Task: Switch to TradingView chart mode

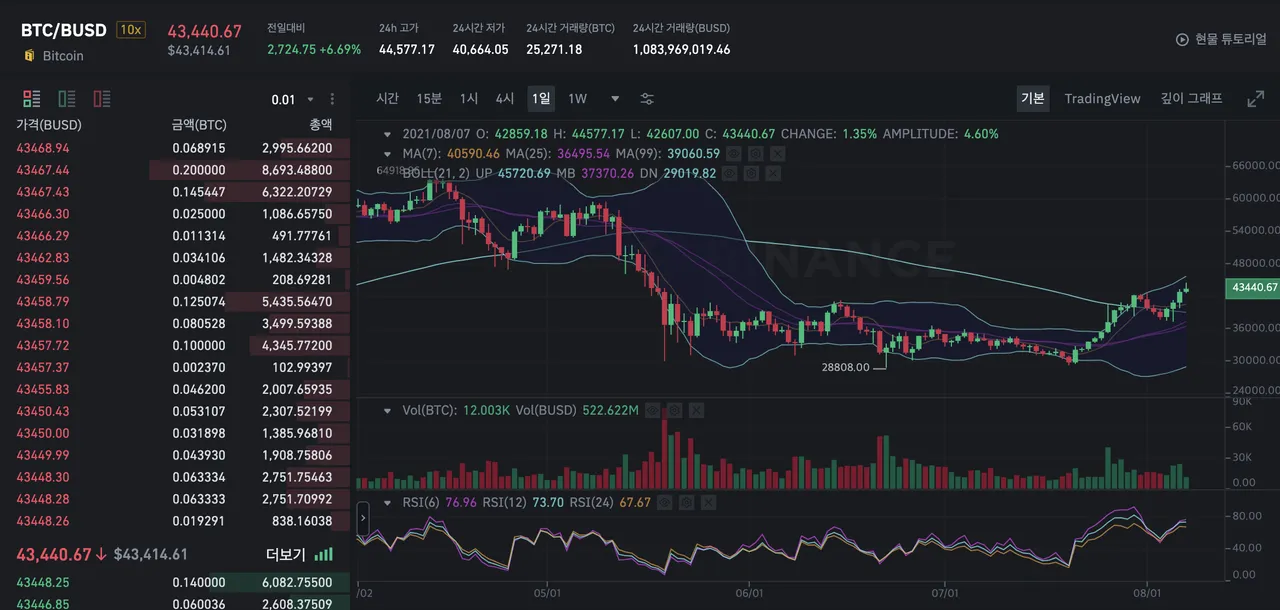Action: tap(1102, 99)
